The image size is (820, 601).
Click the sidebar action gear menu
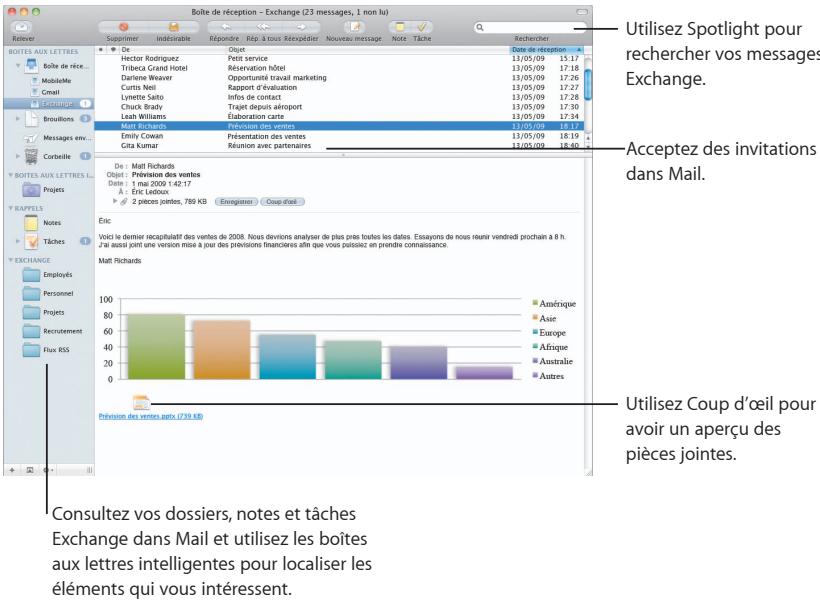pyautogui.click(x=48, y=470)
